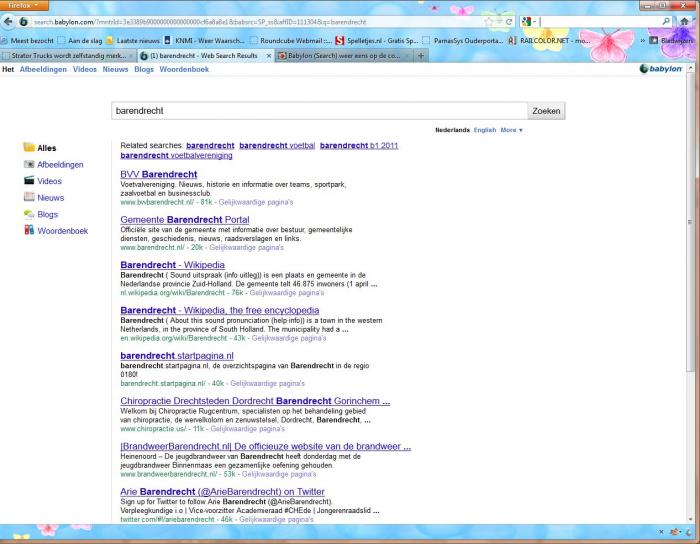The image size is (700, 544).
Task: Expand the More languages dropdown
Action: coord(511,130)
